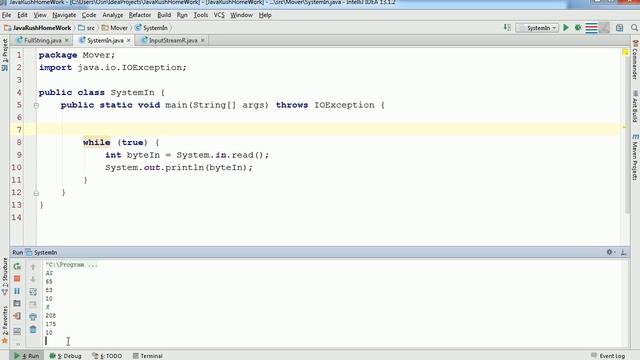640x360 pixels.
Task: Open Run panel settings gear
Action: pyautogui.click(x=611, y=252)
